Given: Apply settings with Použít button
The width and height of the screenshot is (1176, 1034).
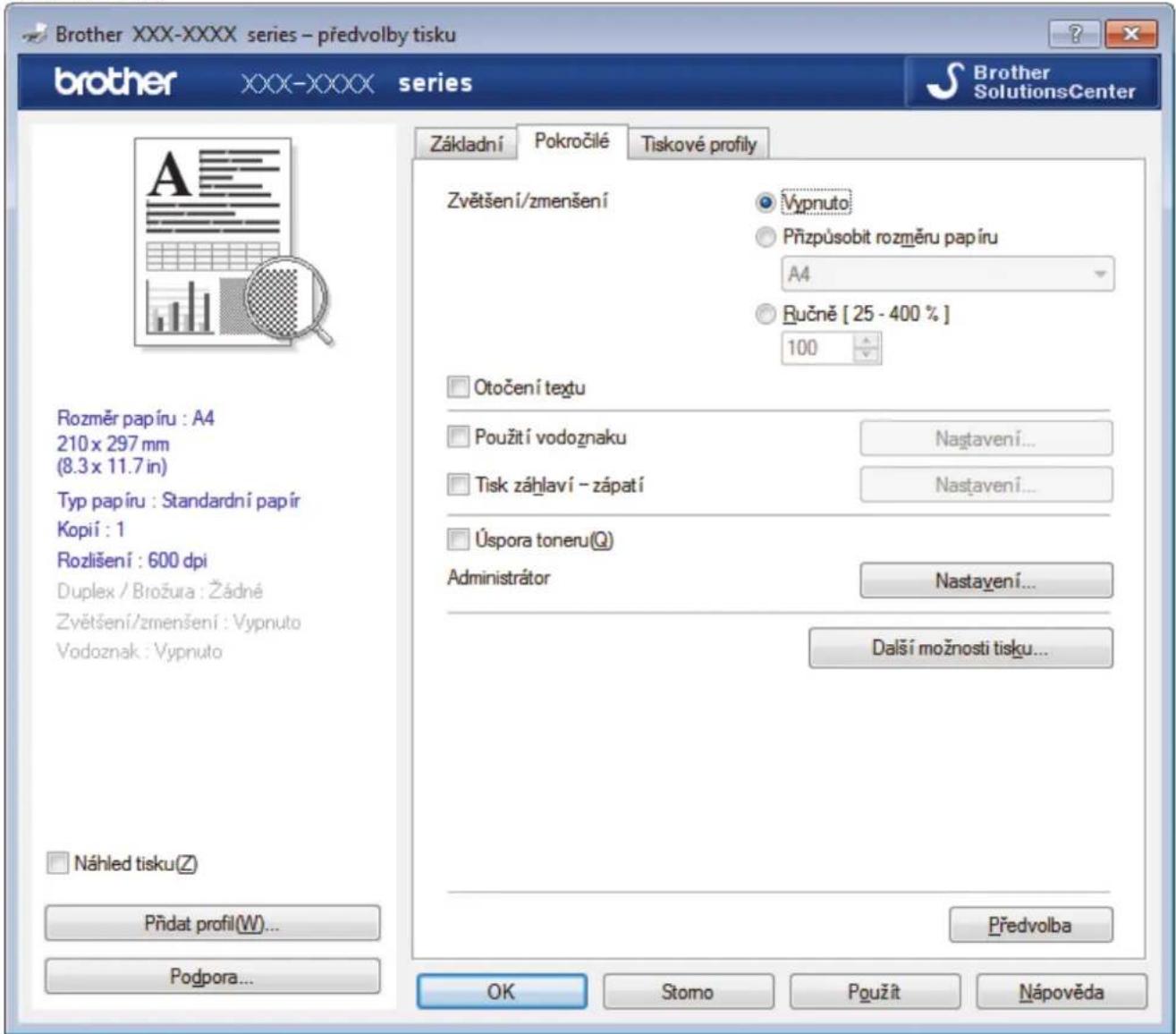Looking at the screenshot, I should click(x=874, y=992).
